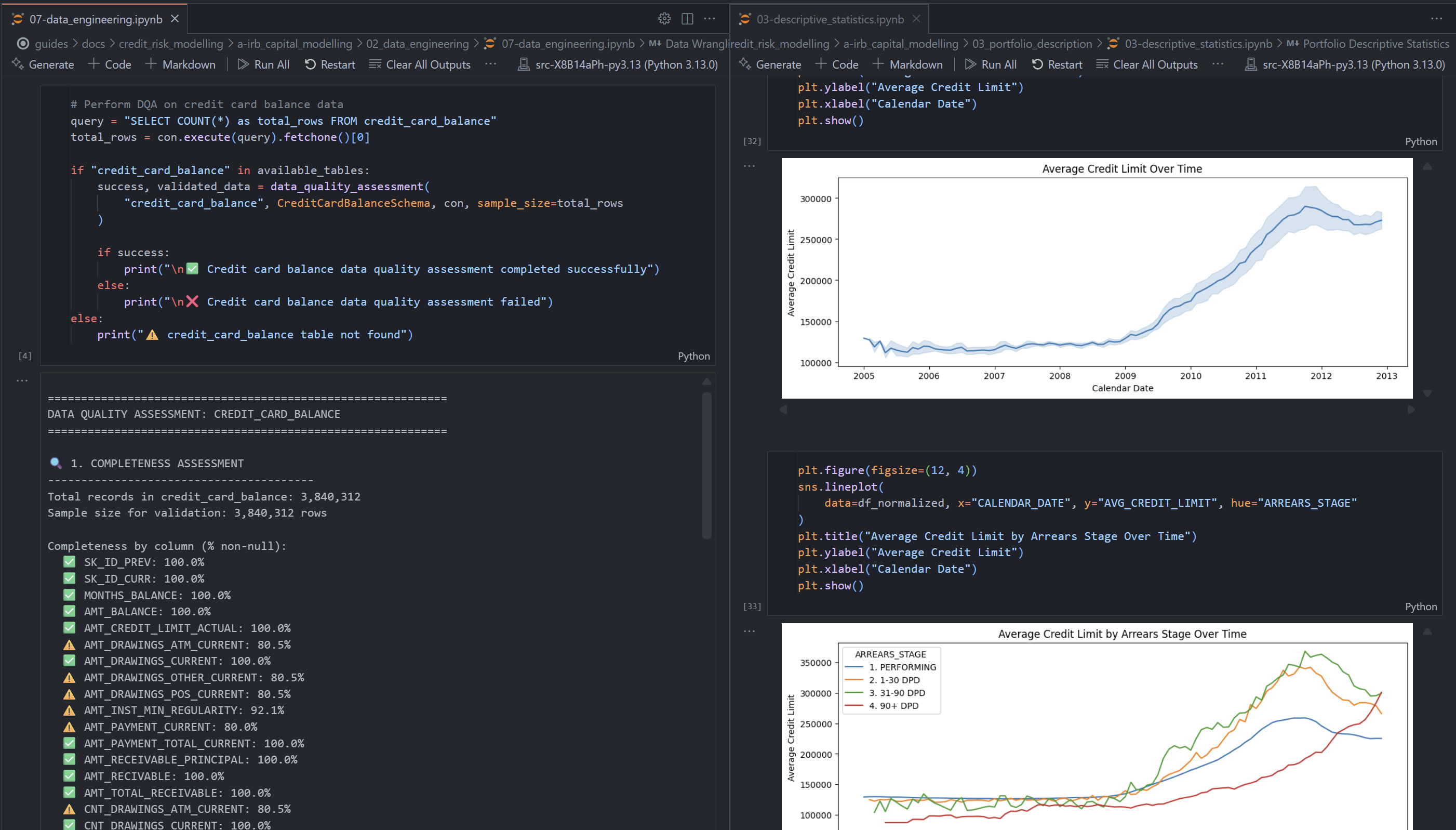
Task: Switch to 07-data_engineering.ipynb tab
Action: point(96,19)
